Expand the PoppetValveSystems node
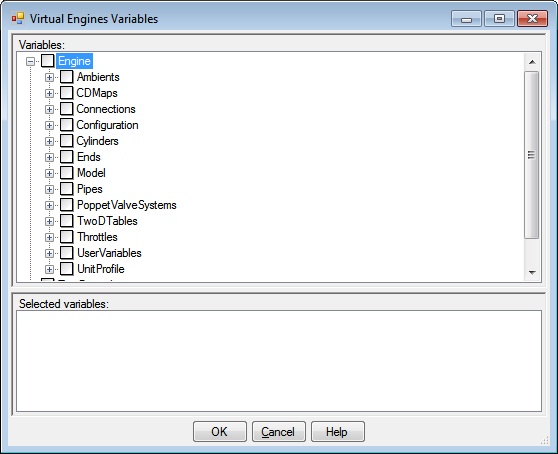Viewport: 558px width, 454px height. coord(49,205)
